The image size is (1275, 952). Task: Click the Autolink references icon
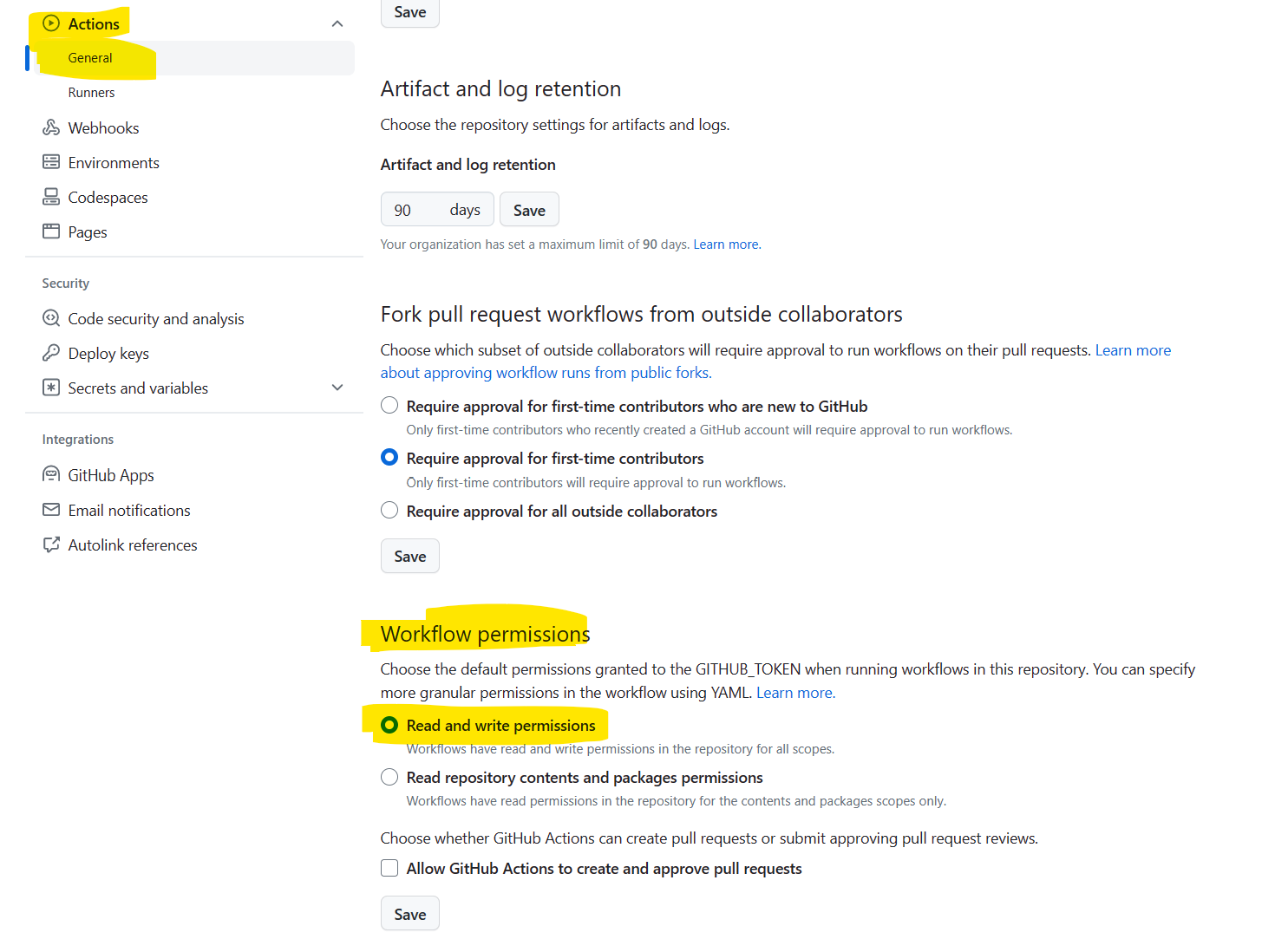51,544
